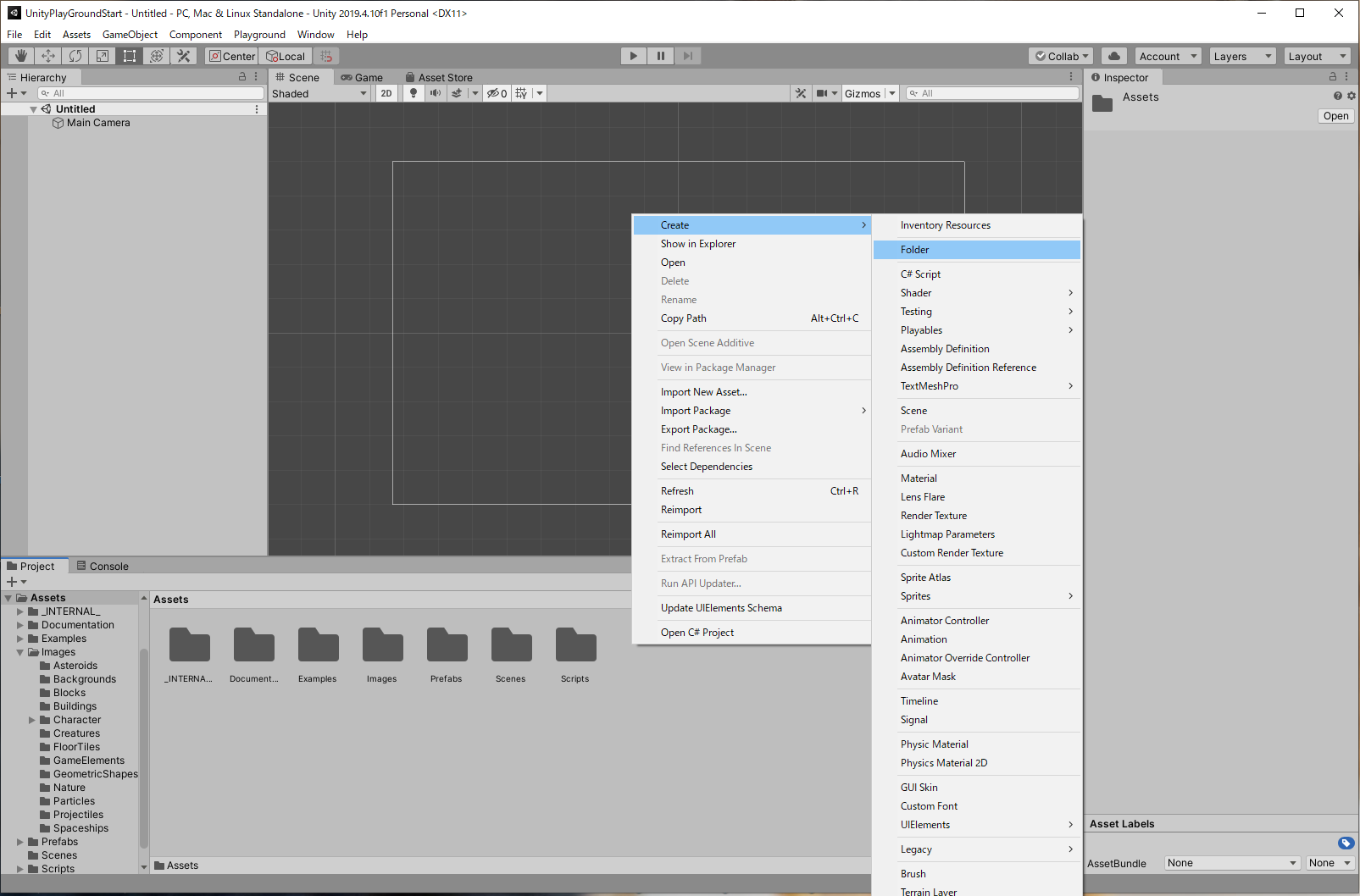The width and height of the screenshot is (1360, 896).
Task: Collapse the Images folder in Project tree
Action: 20,652
